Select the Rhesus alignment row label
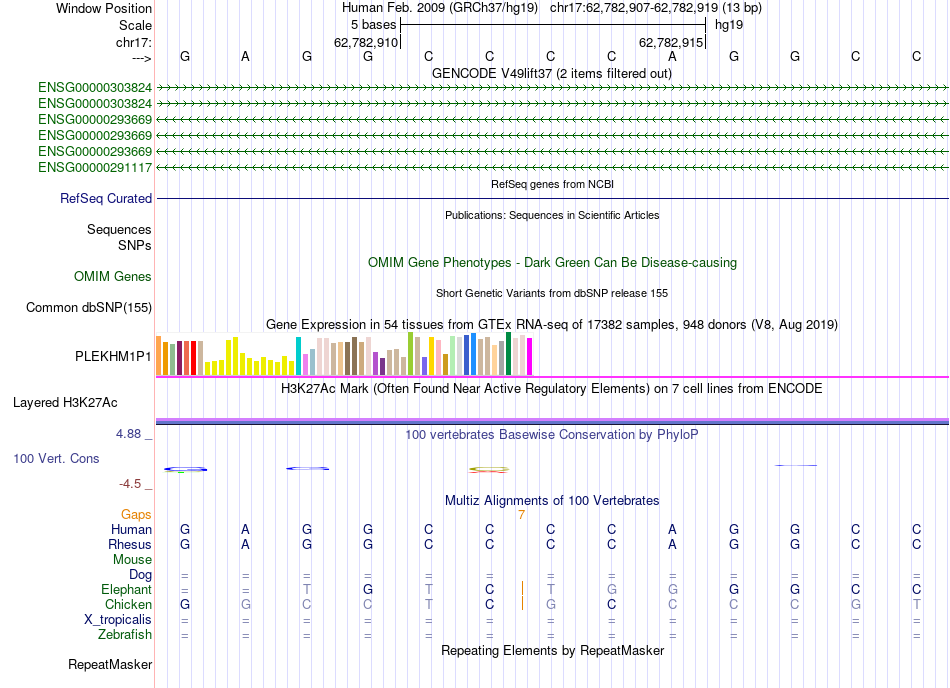This screenshot has width=950, height=688. 130,544
